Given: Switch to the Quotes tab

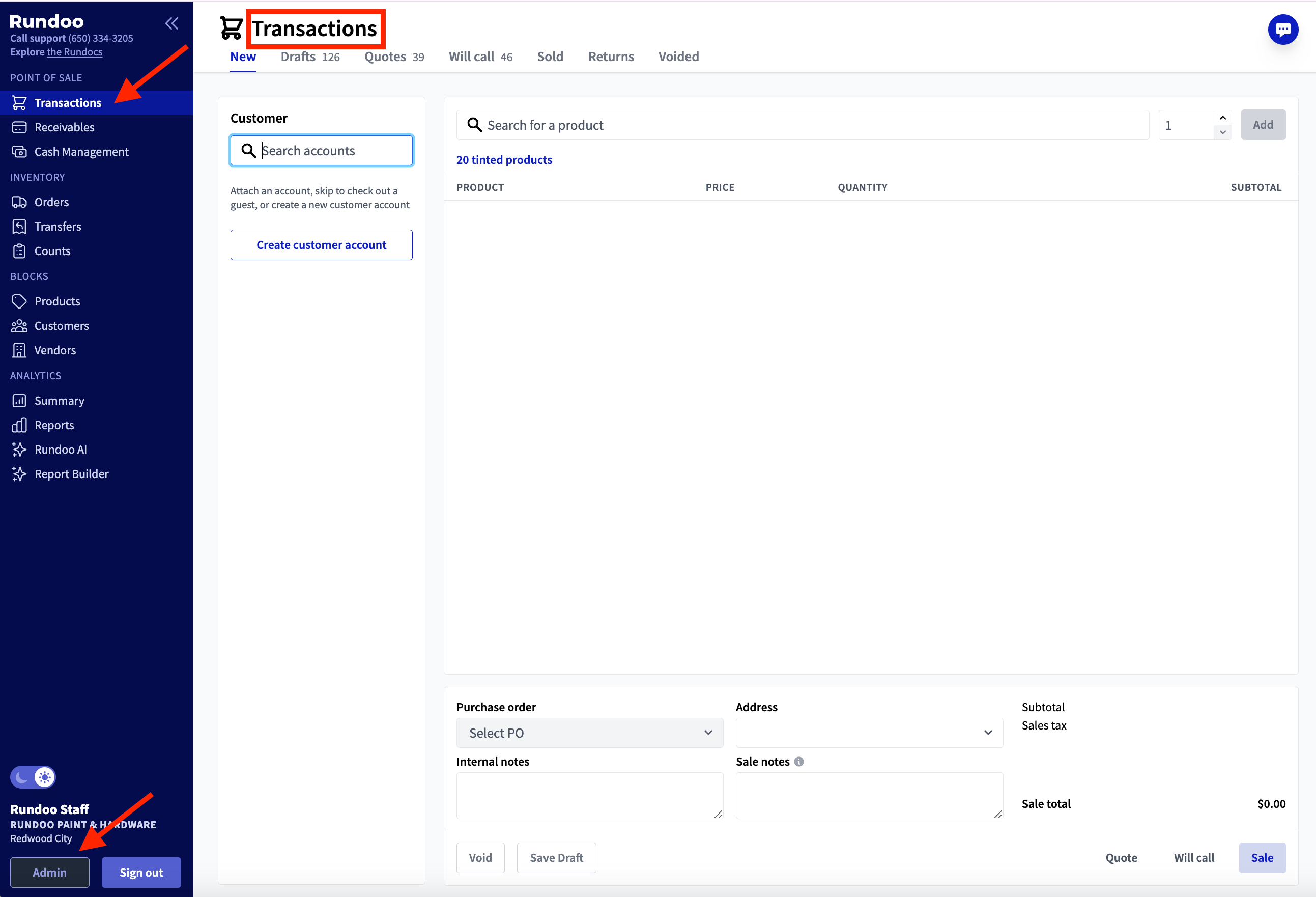Looking at the screenshot, I should click(x=394, y=57).
